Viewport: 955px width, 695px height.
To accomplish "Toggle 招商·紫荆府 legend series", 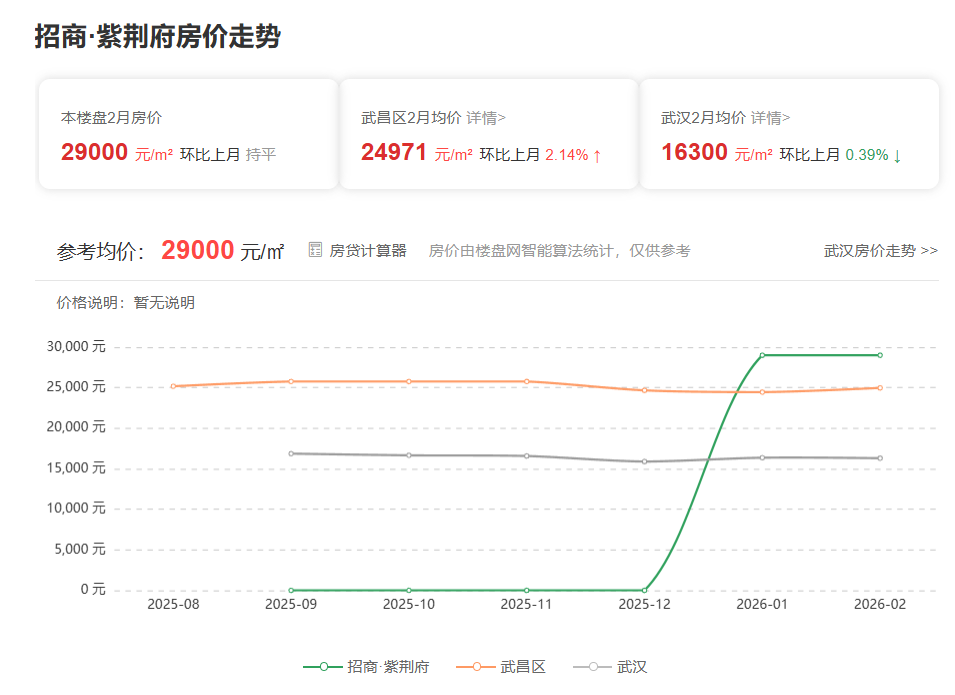I will click(x=367, y=666).
